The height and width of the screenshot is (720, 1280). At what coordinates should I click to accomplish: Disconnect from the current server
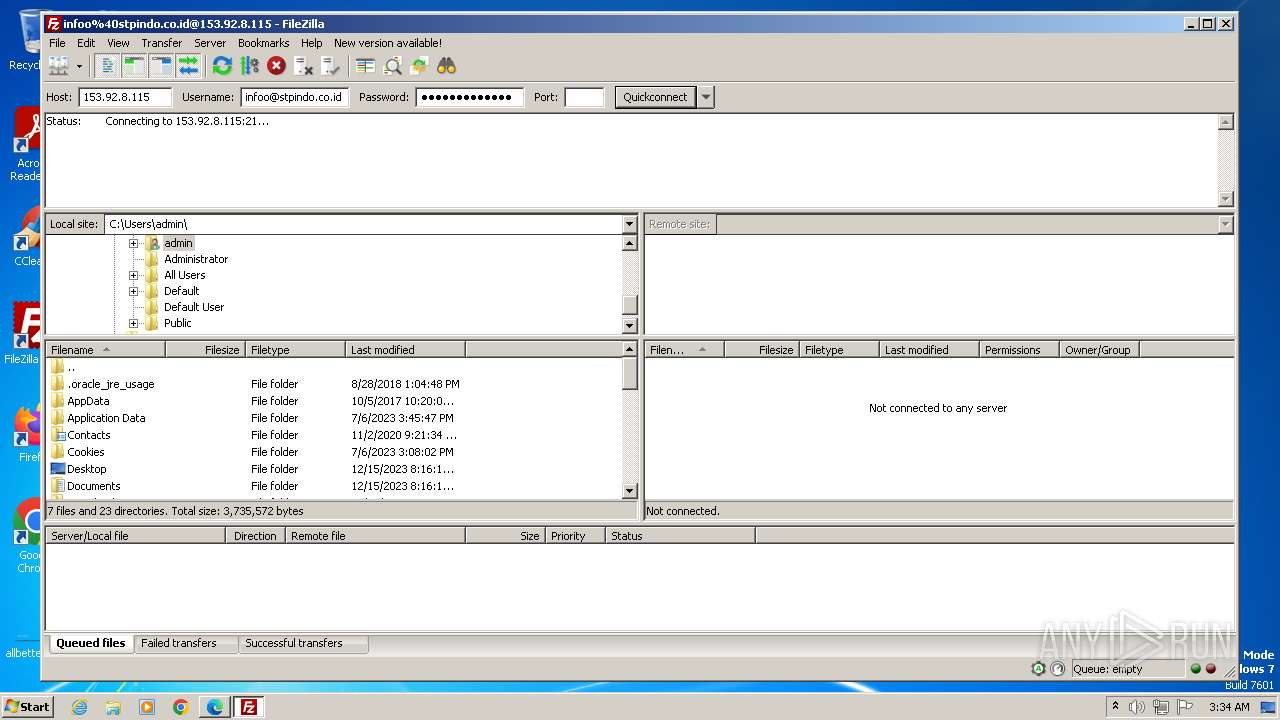(x=303, y=66)
